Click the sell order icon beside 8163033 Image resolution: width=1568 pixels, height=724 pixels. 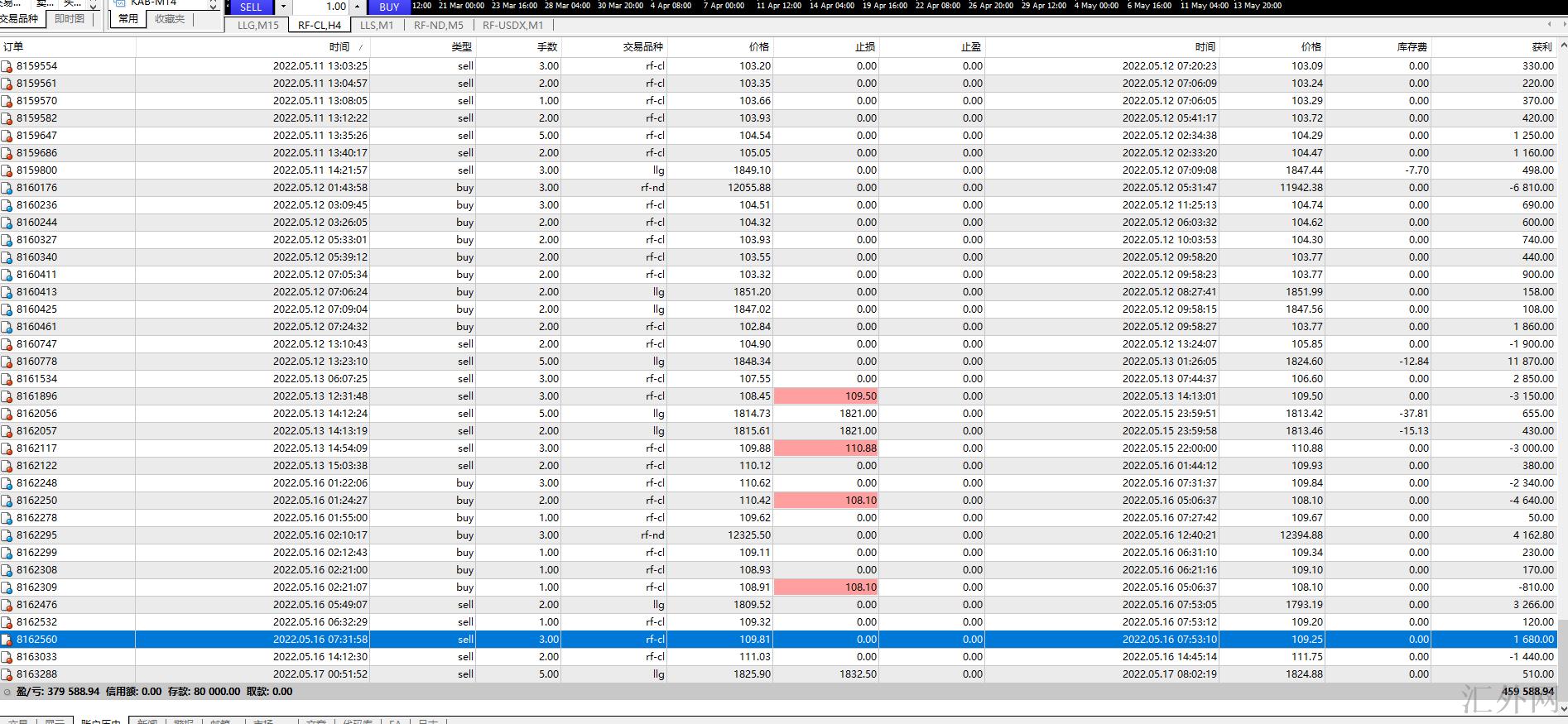click(7, 657)
